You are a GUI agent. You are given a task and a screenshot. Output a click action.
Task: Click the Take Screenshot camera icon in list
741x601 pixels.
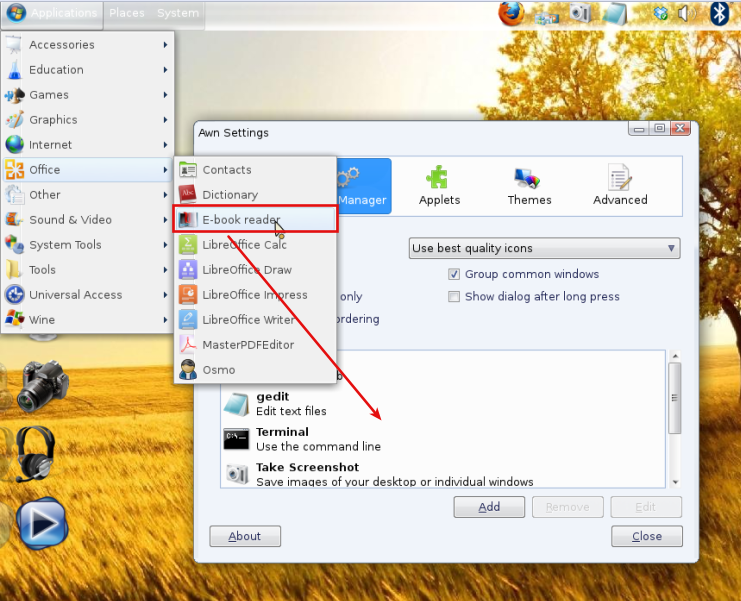coord(237,474)
